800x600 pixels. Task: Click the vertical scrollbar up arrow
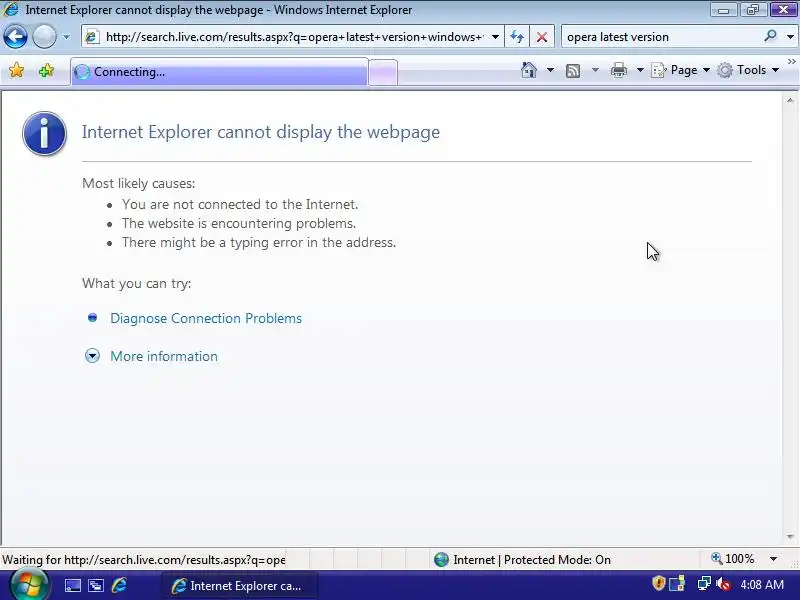[790, 101]
